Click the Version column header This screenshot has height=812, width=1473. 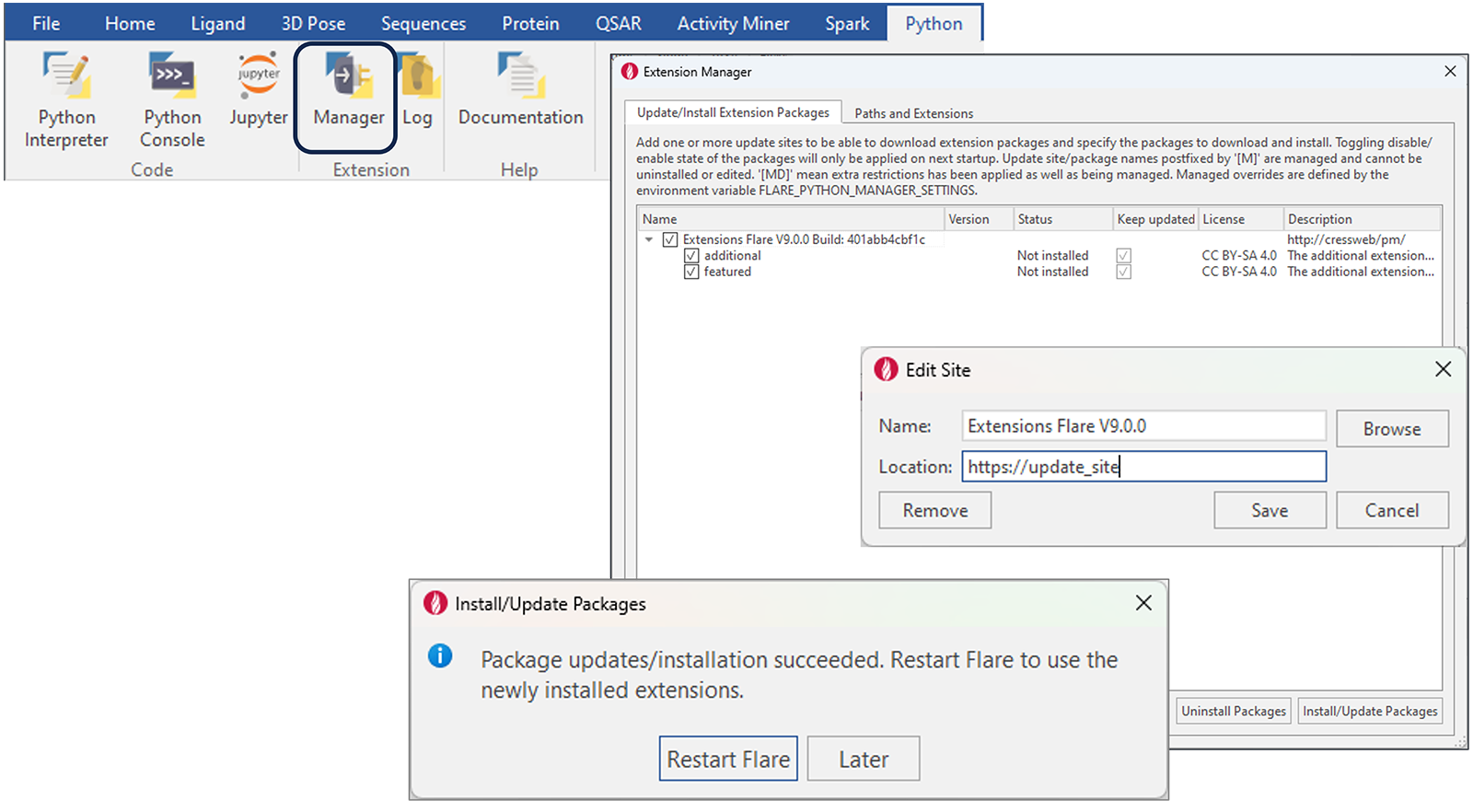pyautogui.click(x=980, y=219)
